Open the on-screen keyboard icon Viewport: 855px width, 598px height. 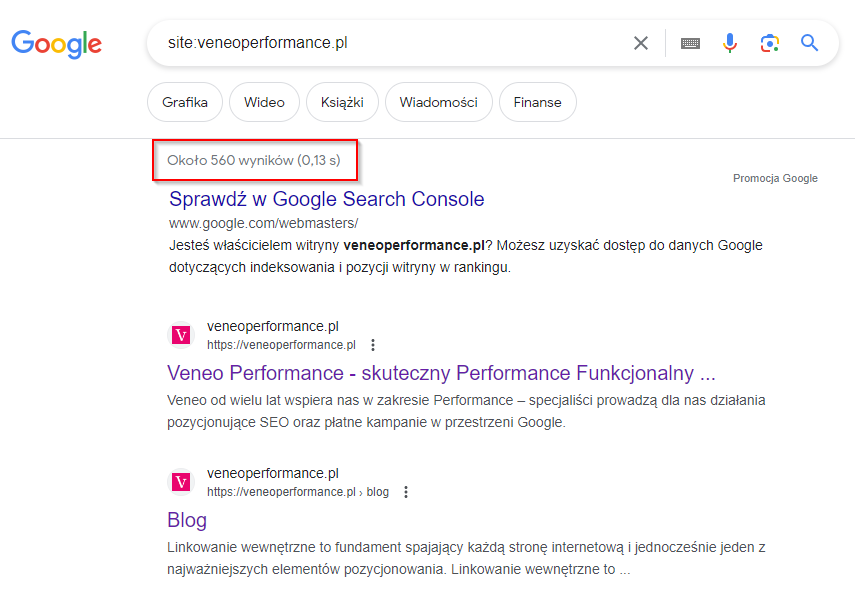point(690,43)
